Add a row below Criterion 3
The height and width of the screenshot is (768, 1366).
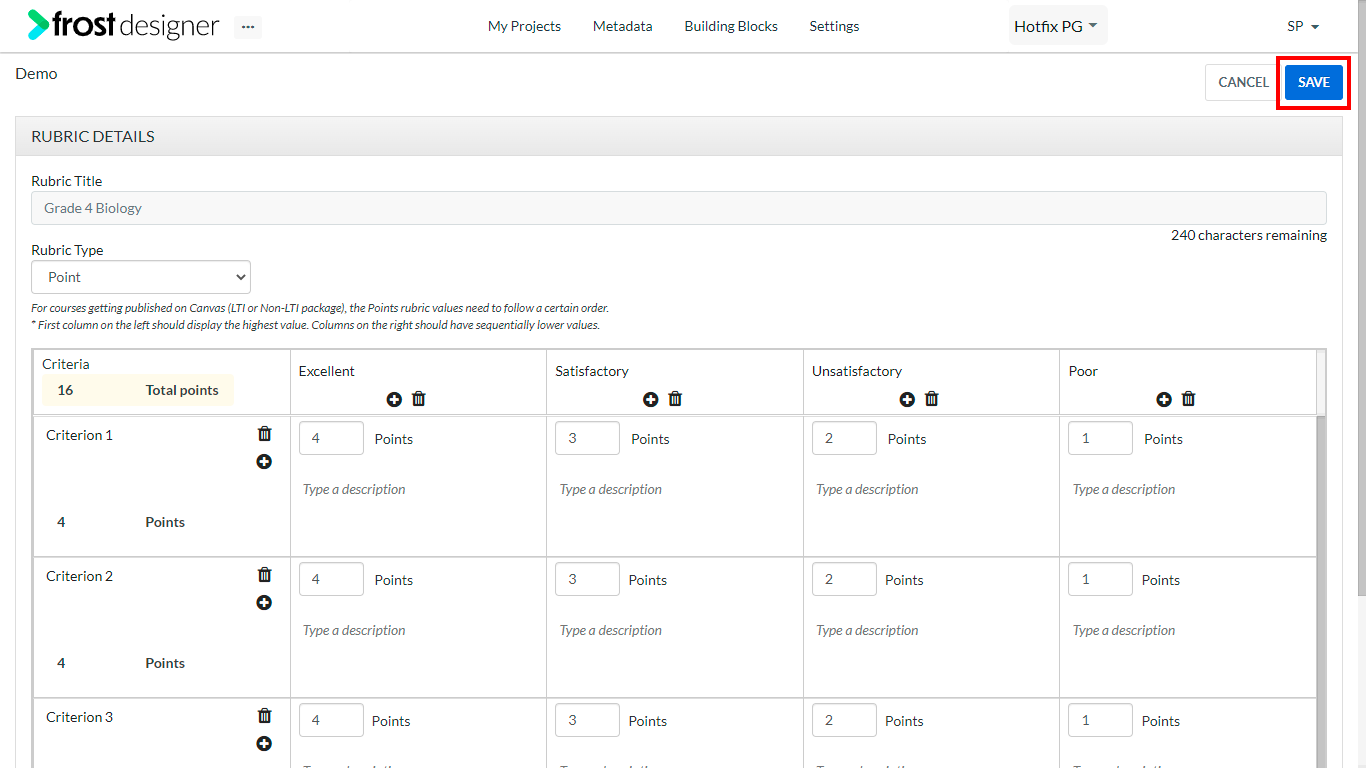(264, 744)
